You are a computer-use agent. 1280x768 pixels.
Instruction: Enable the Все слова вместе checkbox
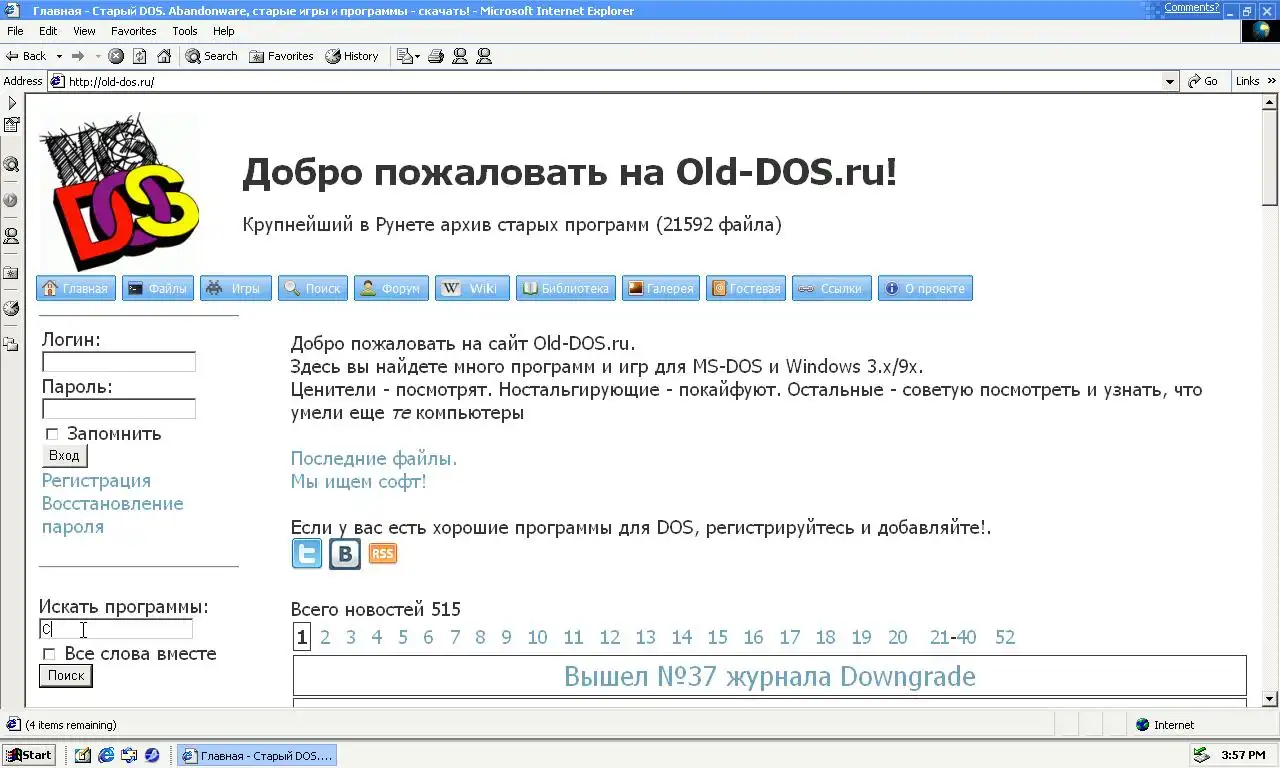coord(49,654)
